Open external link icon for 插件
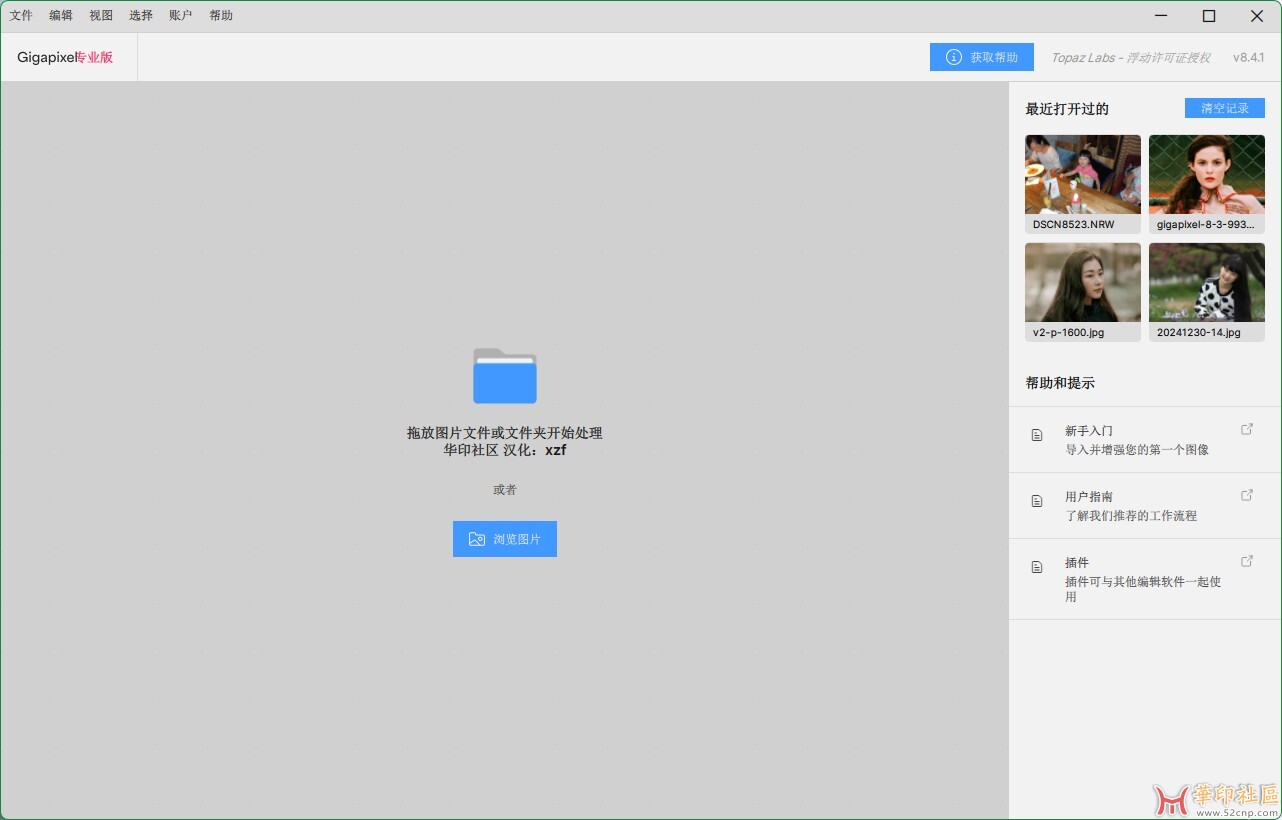This screenshot has width=1282, height=820. point(1247,561)
